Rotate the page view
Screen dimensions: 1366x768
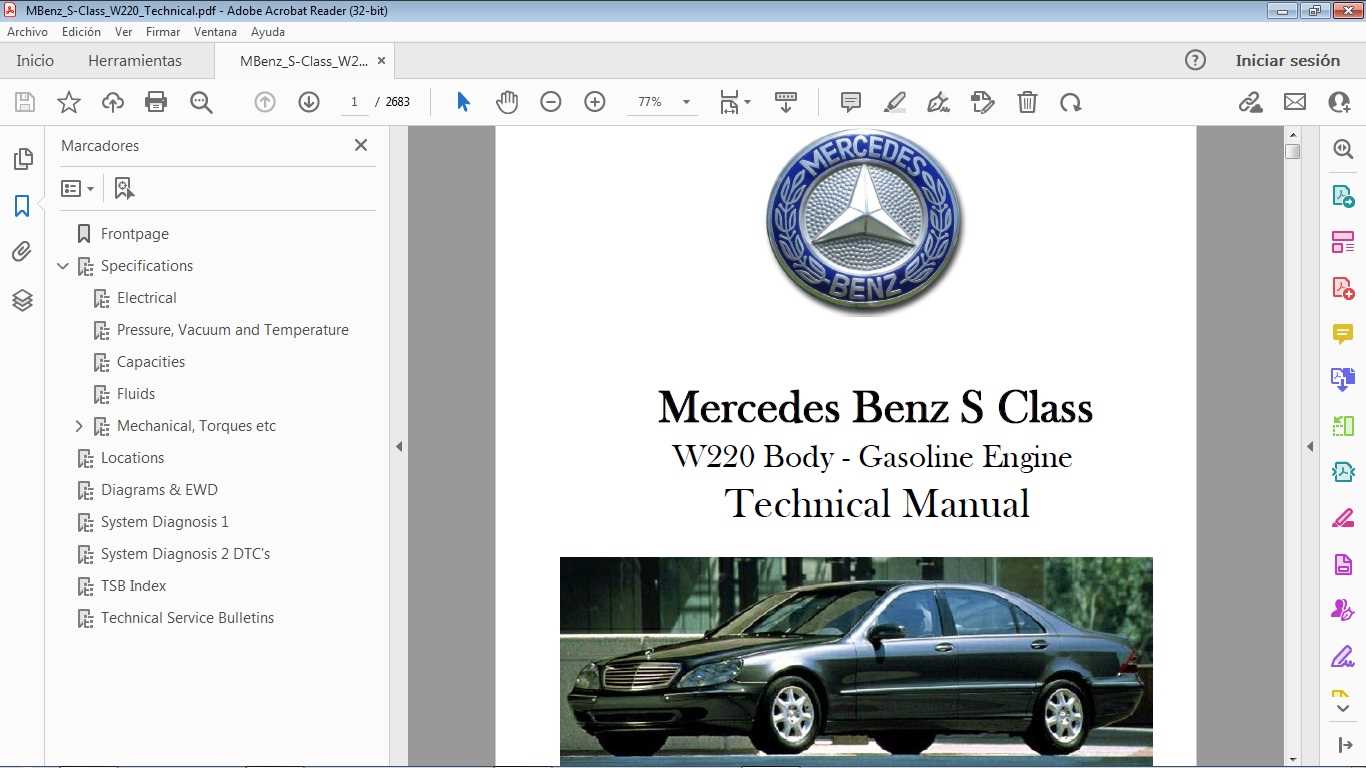[1071, 102]
